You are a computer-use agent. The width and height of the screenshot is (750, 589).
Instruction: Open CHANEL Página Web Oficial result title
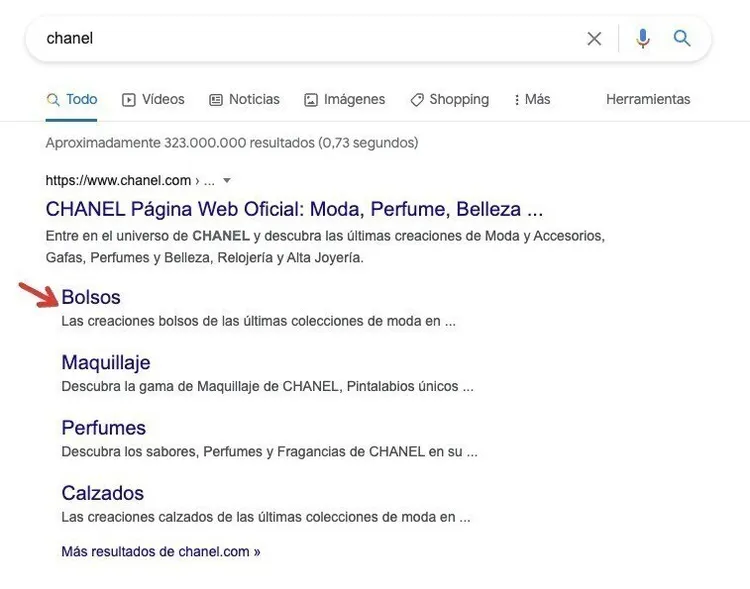point(294,209)
